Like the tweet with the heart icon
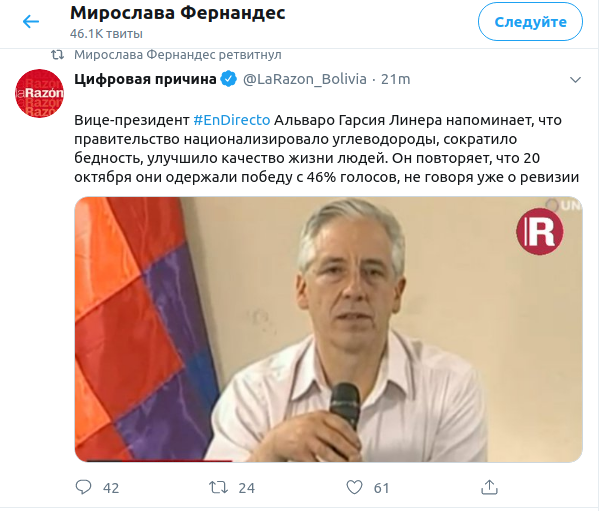Viewport: 600px width, 511px height. click(354, 487)
